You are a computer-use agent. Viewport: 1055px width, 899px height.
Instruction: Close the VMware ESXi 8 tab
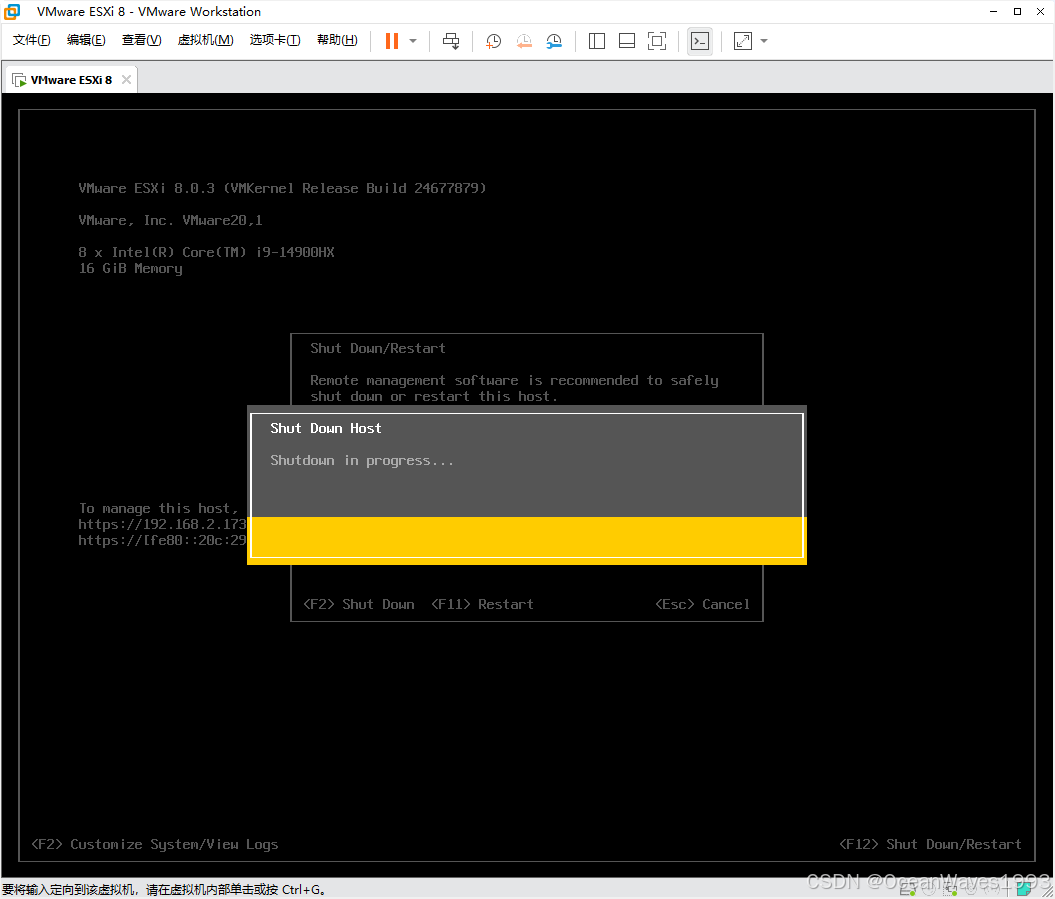(126, 79)
